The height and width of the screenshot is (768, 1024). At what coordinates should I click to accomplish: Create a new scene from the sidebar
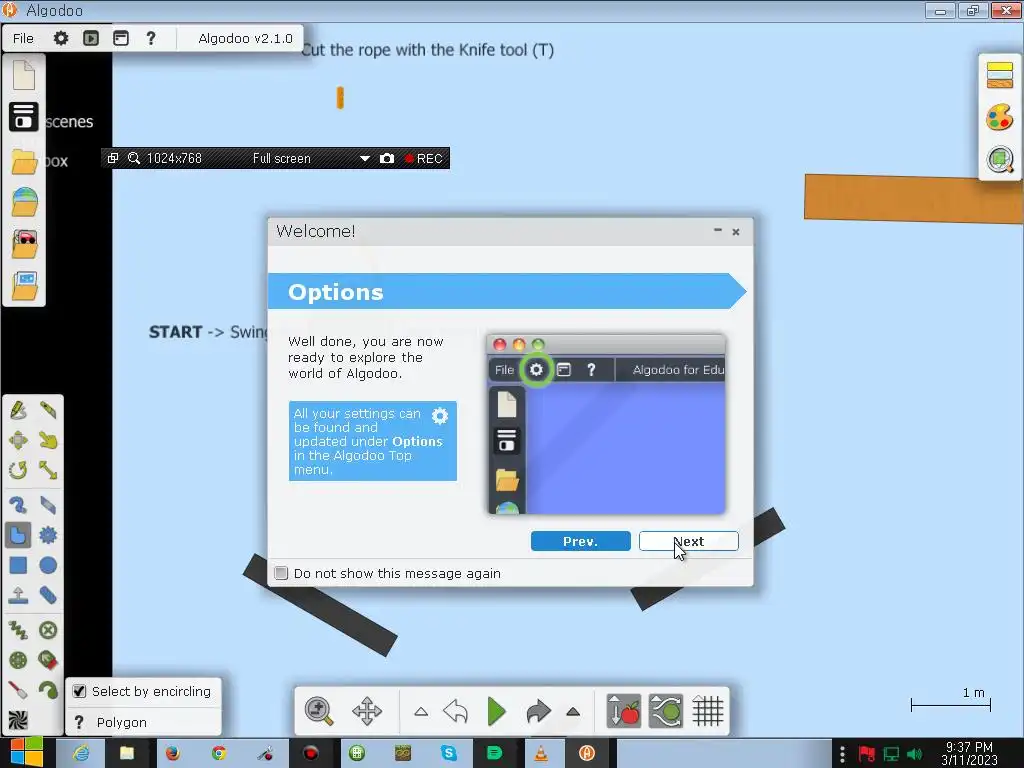(24, 75)
